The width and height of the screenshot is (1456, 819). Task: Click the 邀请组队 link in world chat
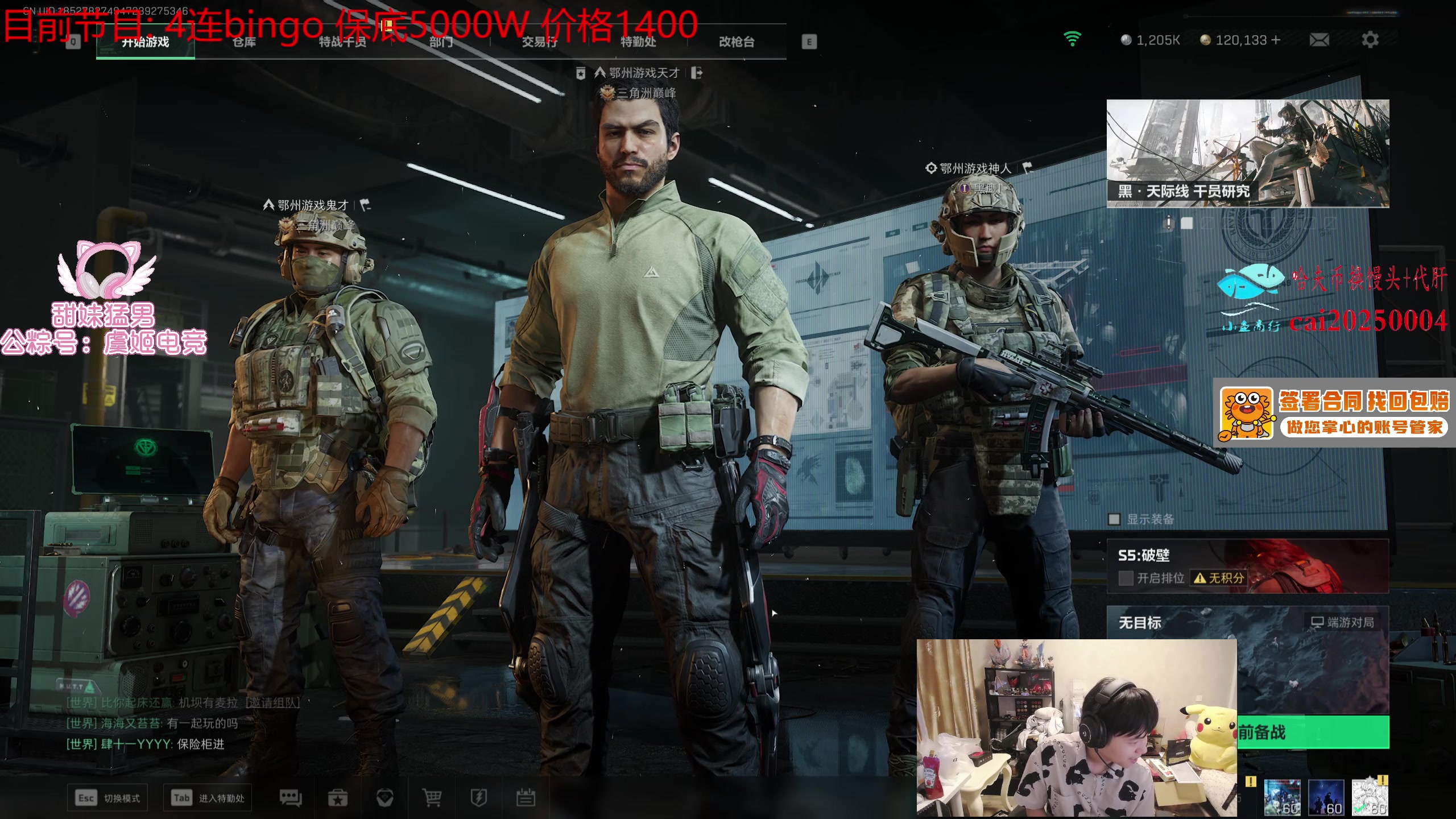[x=272, y=702]
